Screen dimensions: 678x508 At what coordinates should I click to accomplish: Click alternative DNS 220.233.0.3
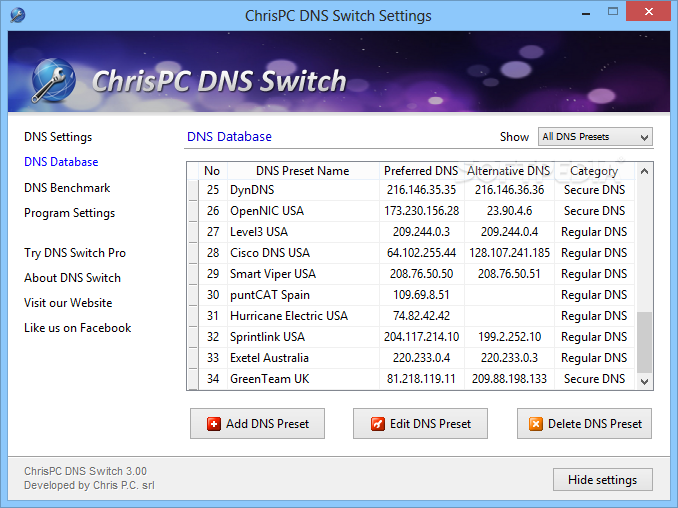tap(509, 358)
